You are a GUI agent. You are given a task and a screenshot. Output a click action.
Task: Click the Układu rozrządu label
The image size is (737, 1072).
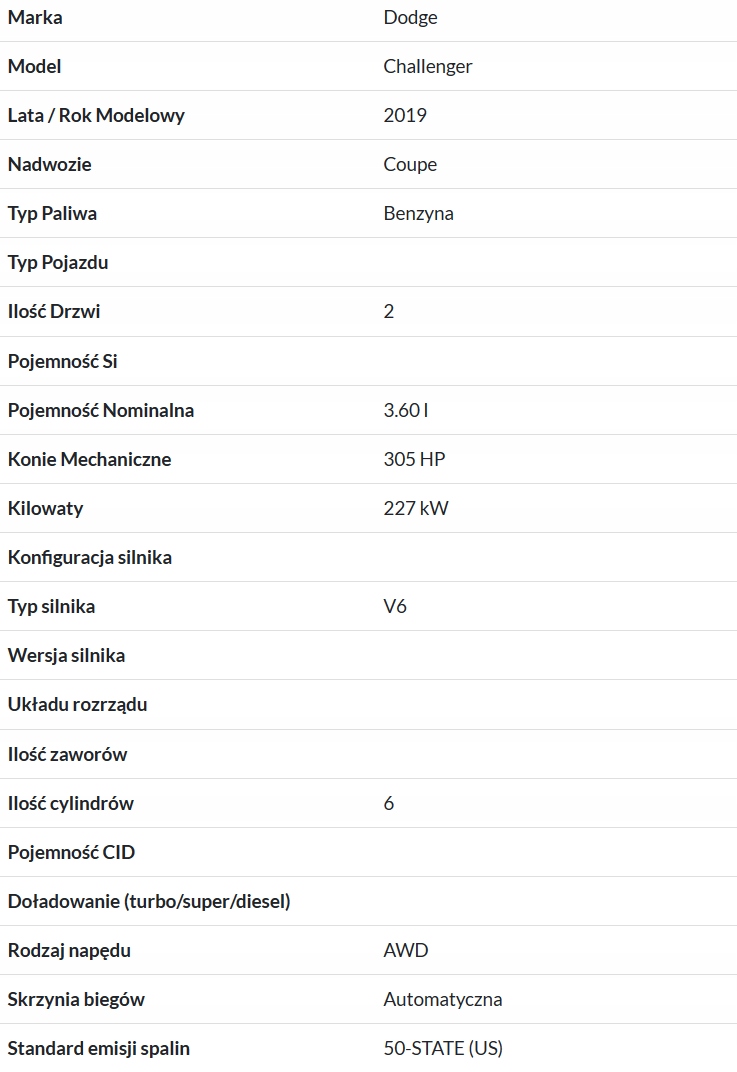click(x=77, y=704)
